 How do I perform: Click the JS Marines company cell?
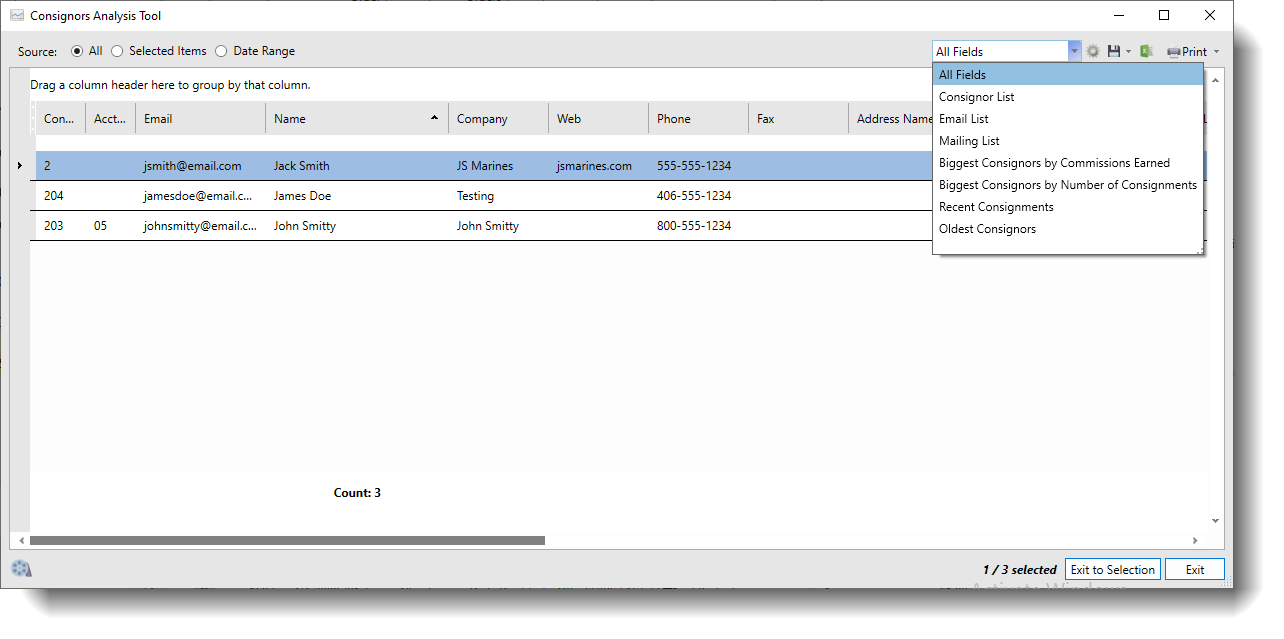[498, 166]
